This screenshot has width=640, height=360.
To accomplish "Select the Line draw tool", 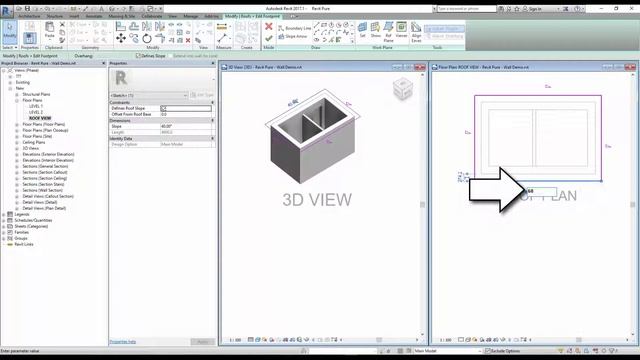I will pos(317,25).
